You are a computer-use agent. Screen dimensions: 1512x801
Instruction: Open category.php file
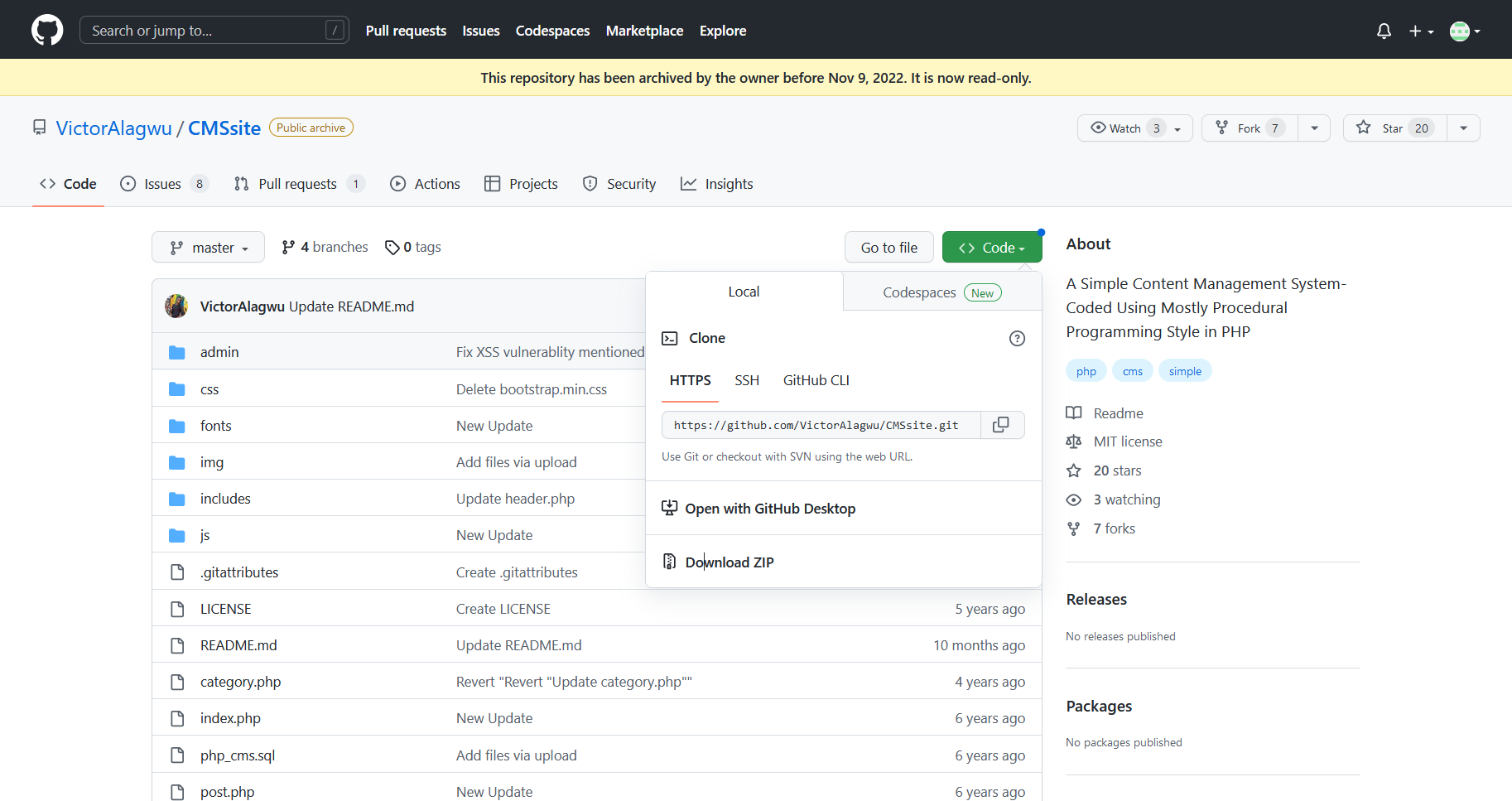point(240,682)
